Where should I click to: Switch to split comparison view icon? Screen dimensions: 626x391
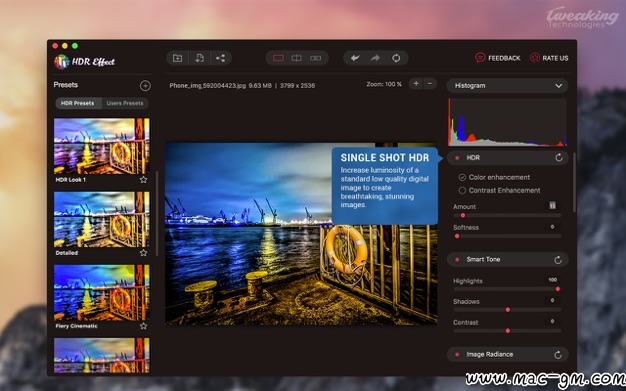297,58
